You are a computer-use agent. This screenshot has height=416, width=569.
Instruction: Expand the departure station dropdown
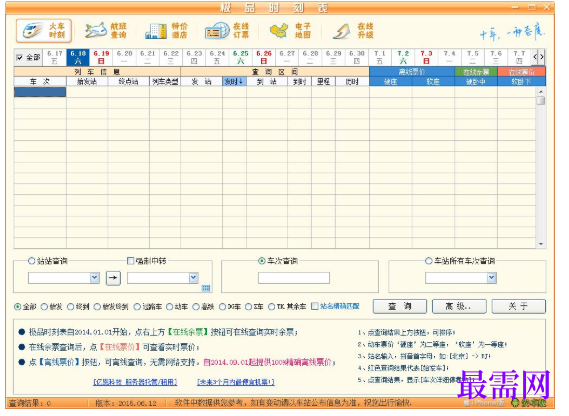pyautogui.click(x=94, y=278)
